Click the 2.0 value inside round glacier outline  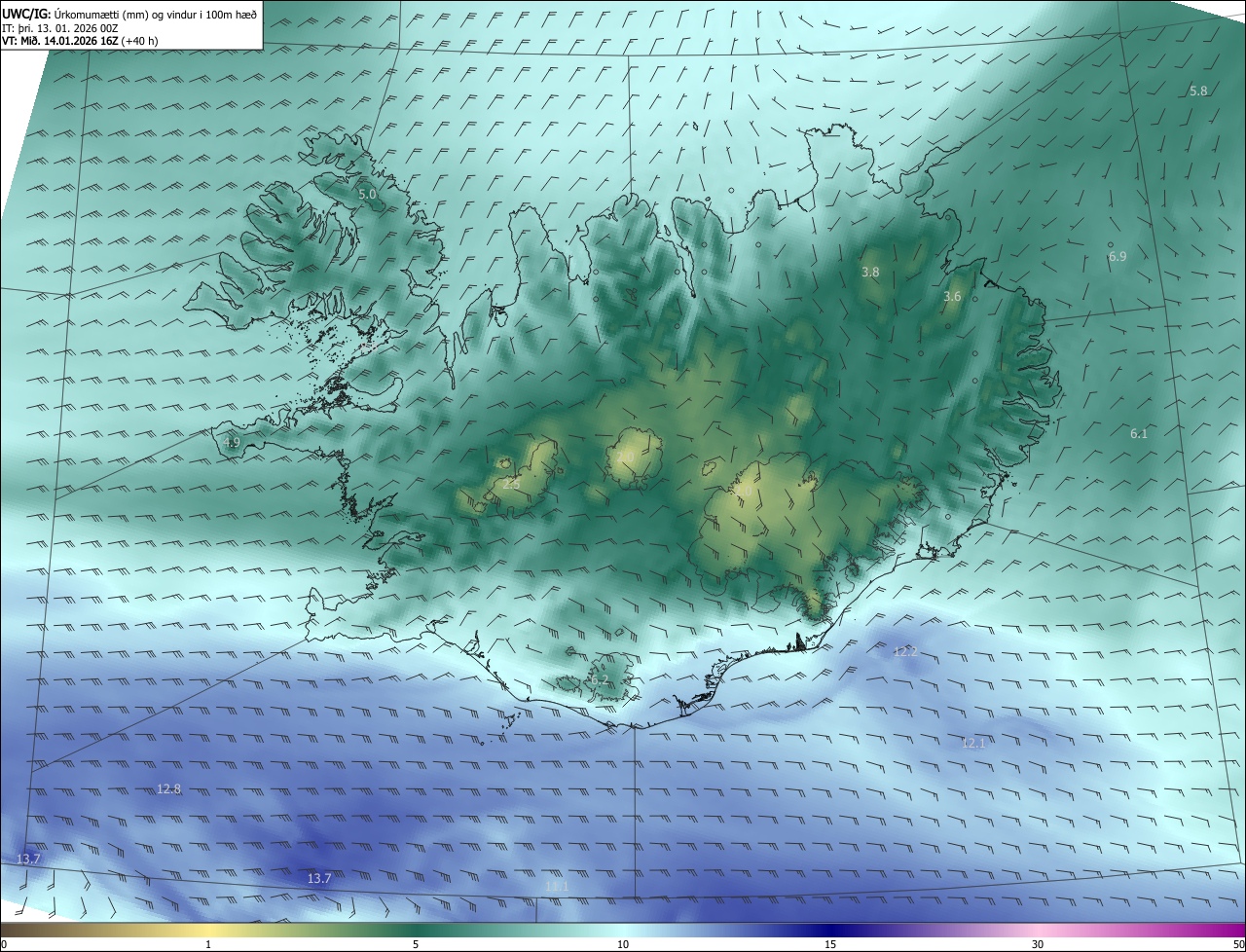pos(624,456)
